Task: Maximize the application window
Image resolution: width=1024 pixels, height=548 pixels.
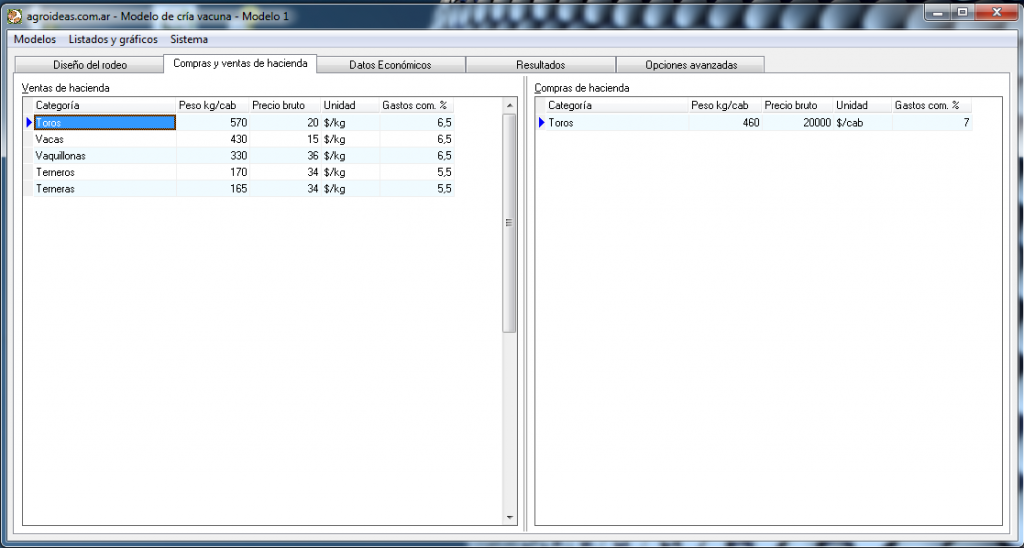Action: coord(962,12)
